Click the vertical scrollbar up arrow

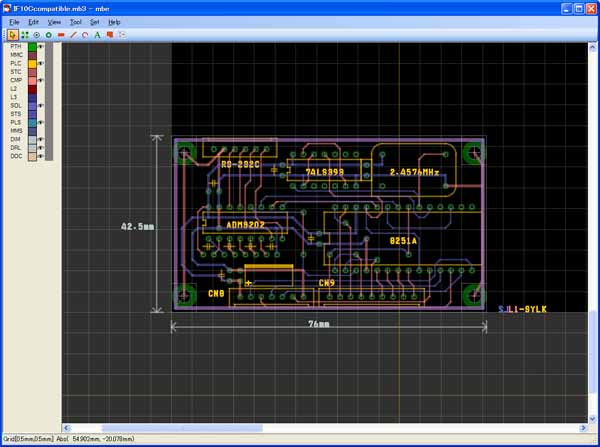pos(592,47)
